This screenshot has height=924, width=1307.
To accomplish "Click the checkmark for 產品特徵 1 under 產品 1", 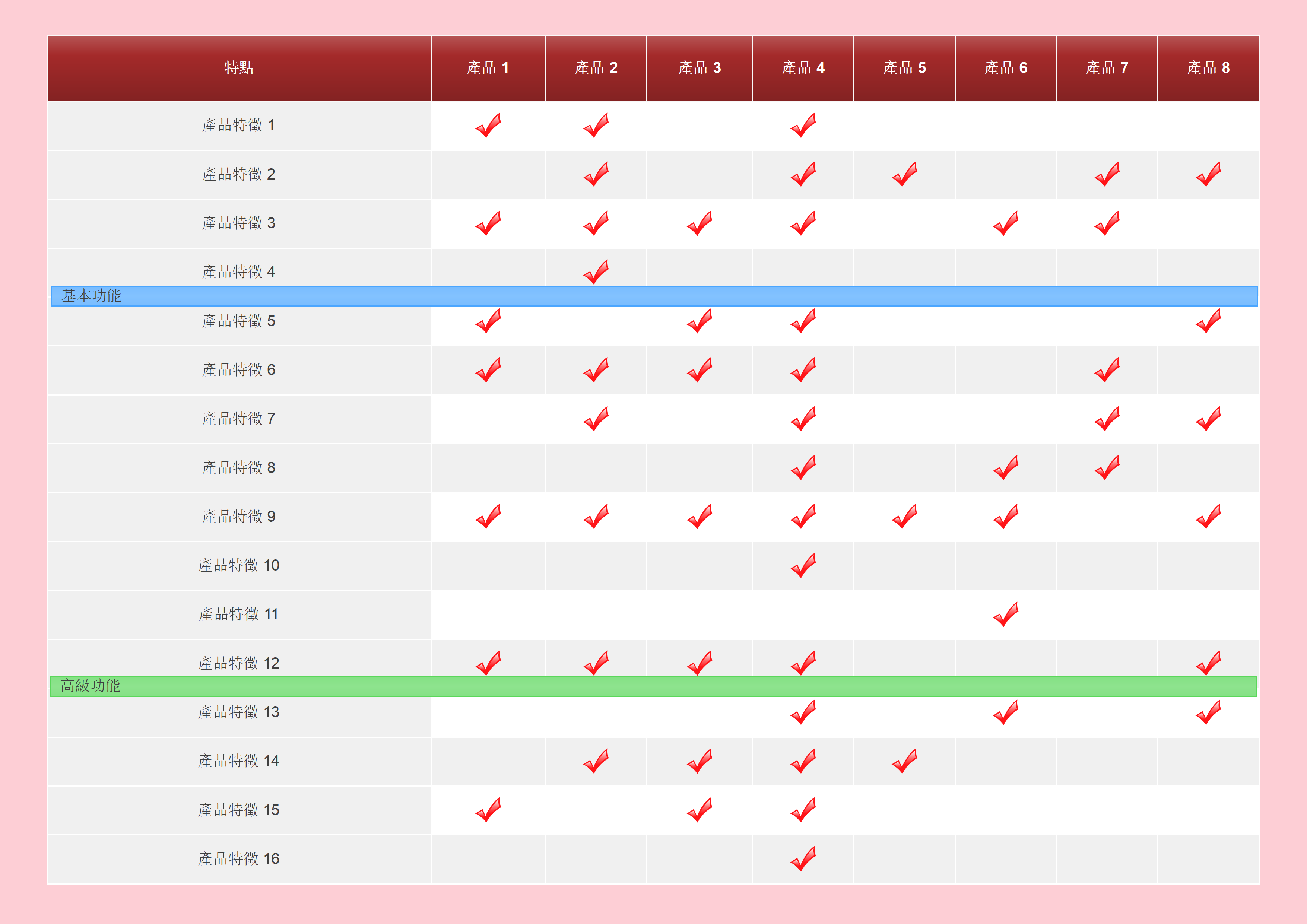I will (x=488, y=125).
